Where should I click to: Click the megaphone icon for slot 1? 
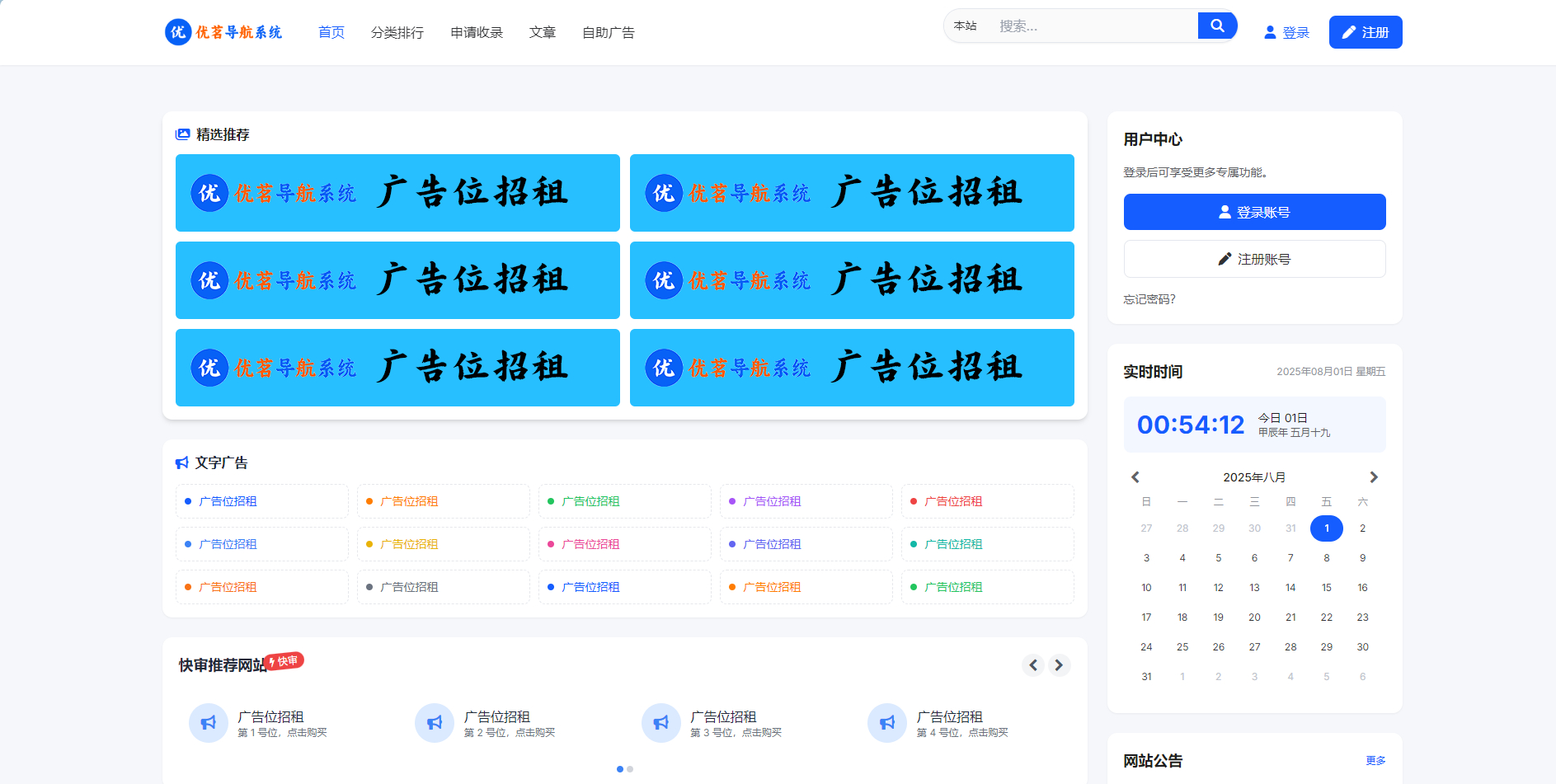209,723
